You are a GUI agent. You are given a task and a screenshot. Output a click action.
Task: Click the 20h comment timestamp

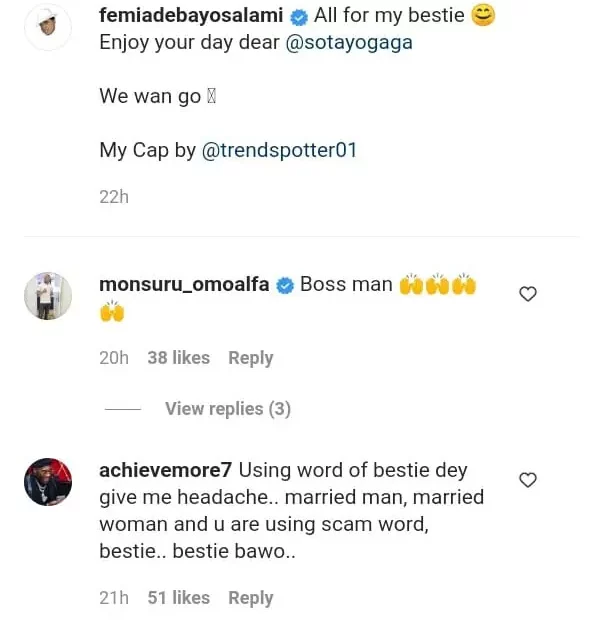(x=114, y=358)
